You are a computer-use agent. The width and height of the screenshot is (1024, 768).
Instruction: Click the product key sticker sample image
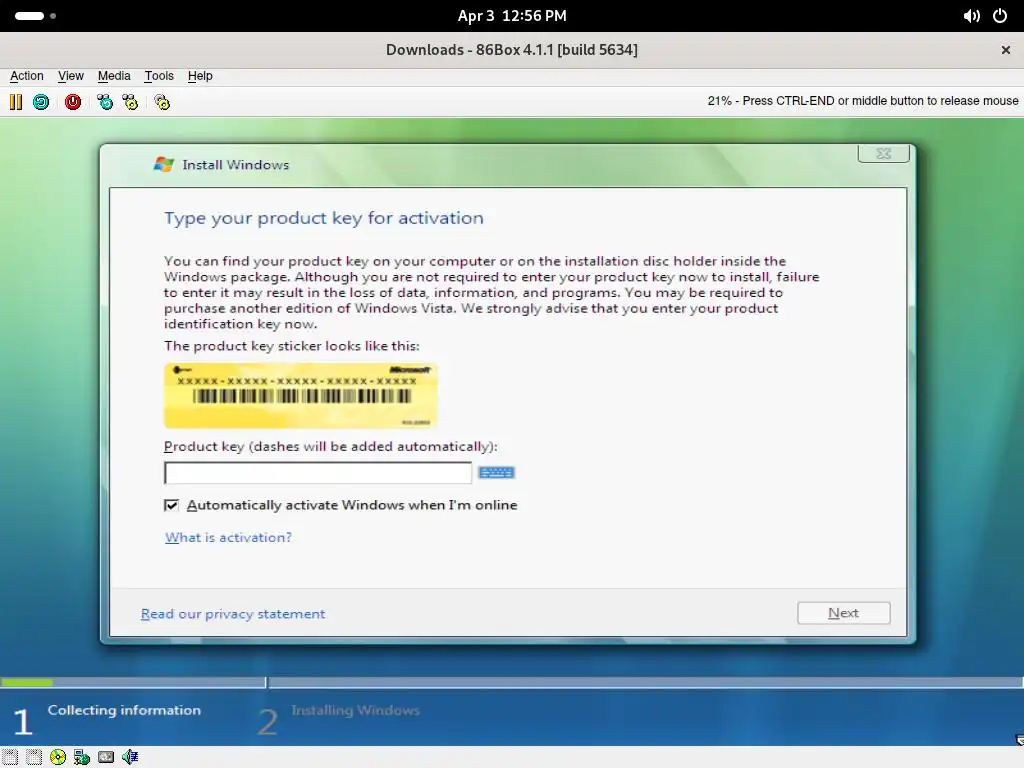point(300,395)
